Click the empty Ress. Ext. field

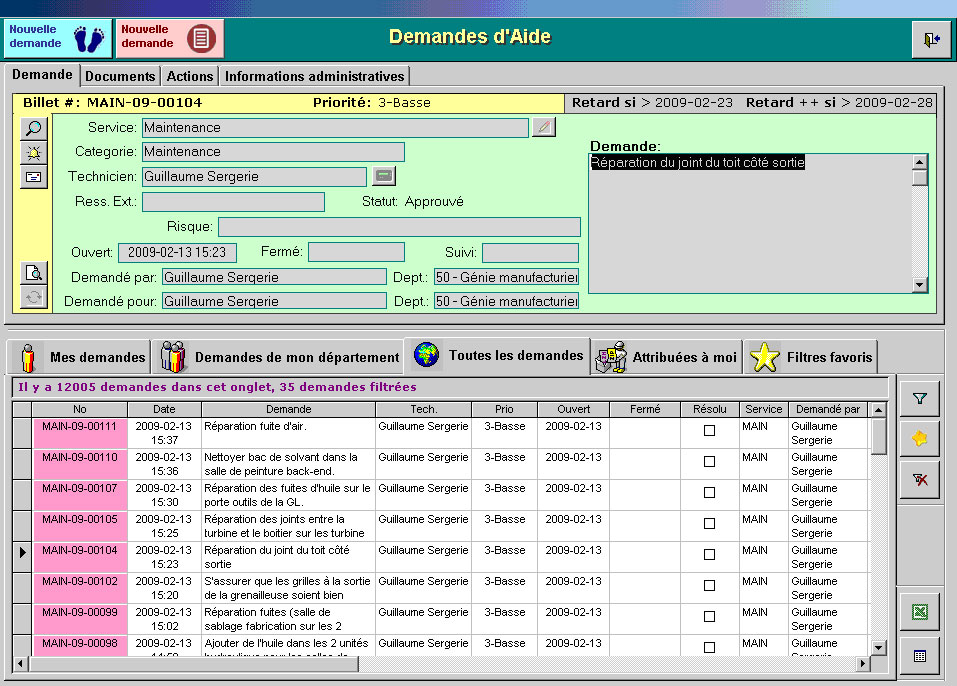tap(233, 201)
